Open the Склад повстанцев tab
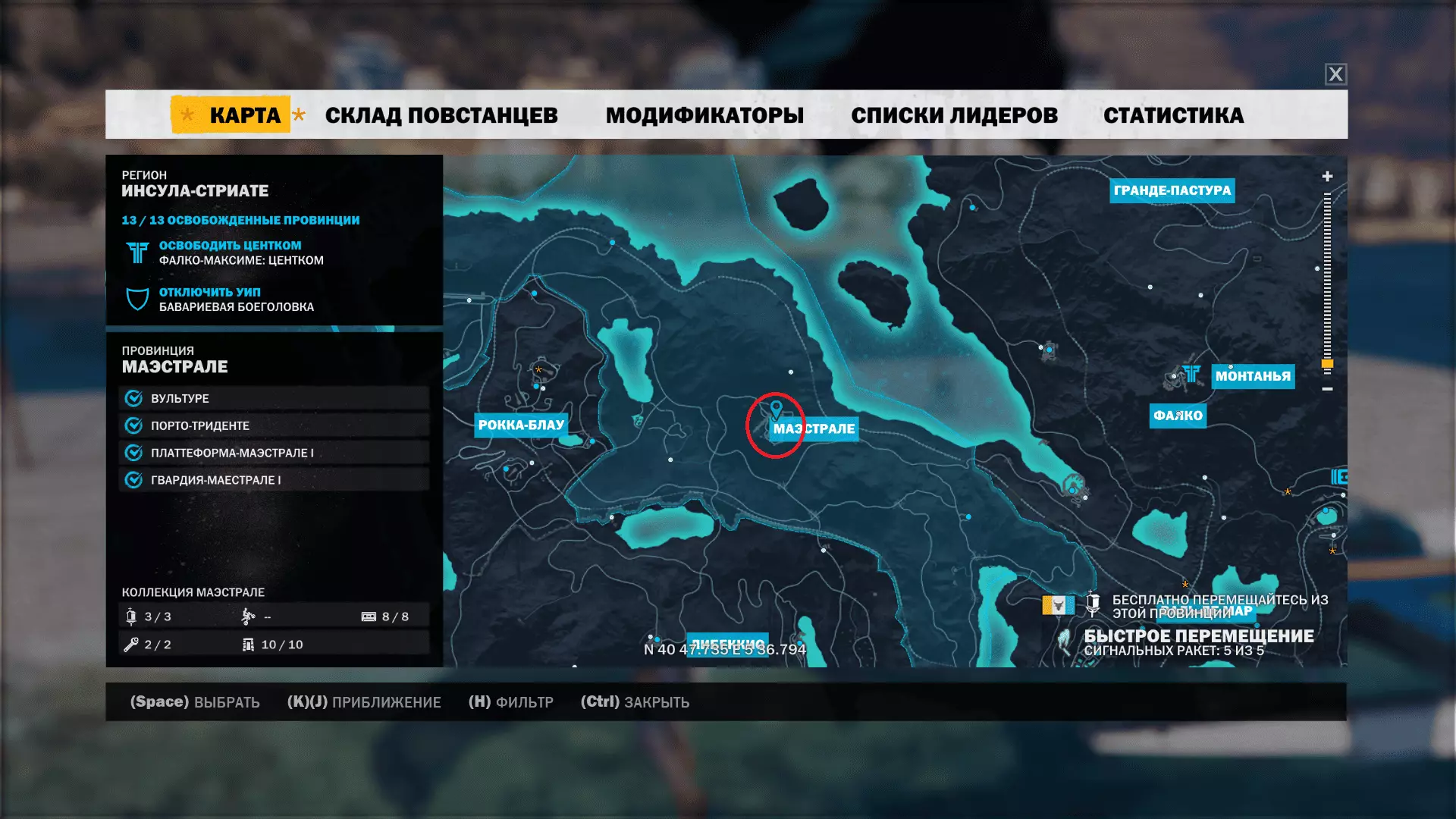The image size is (1456, 819). tap(441, 115)
